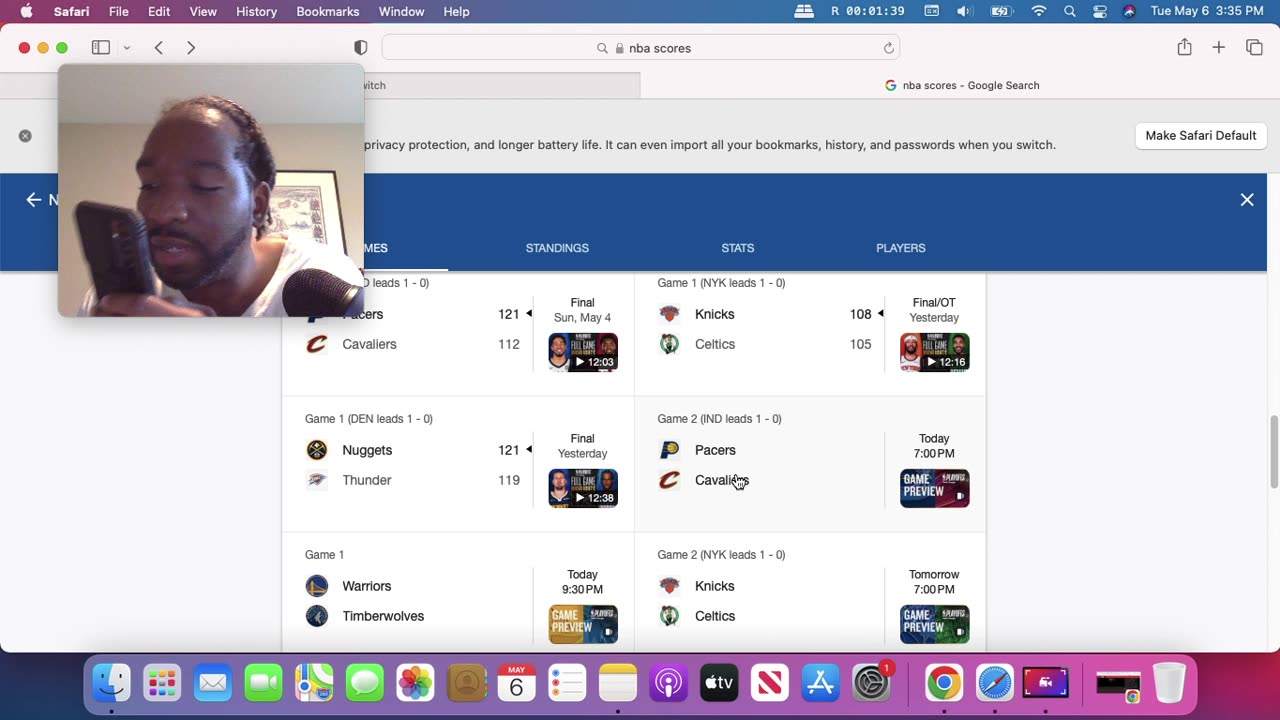Viewport: 1280px width, 720px height.
Task: Click the Safari Share button
Action: [1184, 47]
